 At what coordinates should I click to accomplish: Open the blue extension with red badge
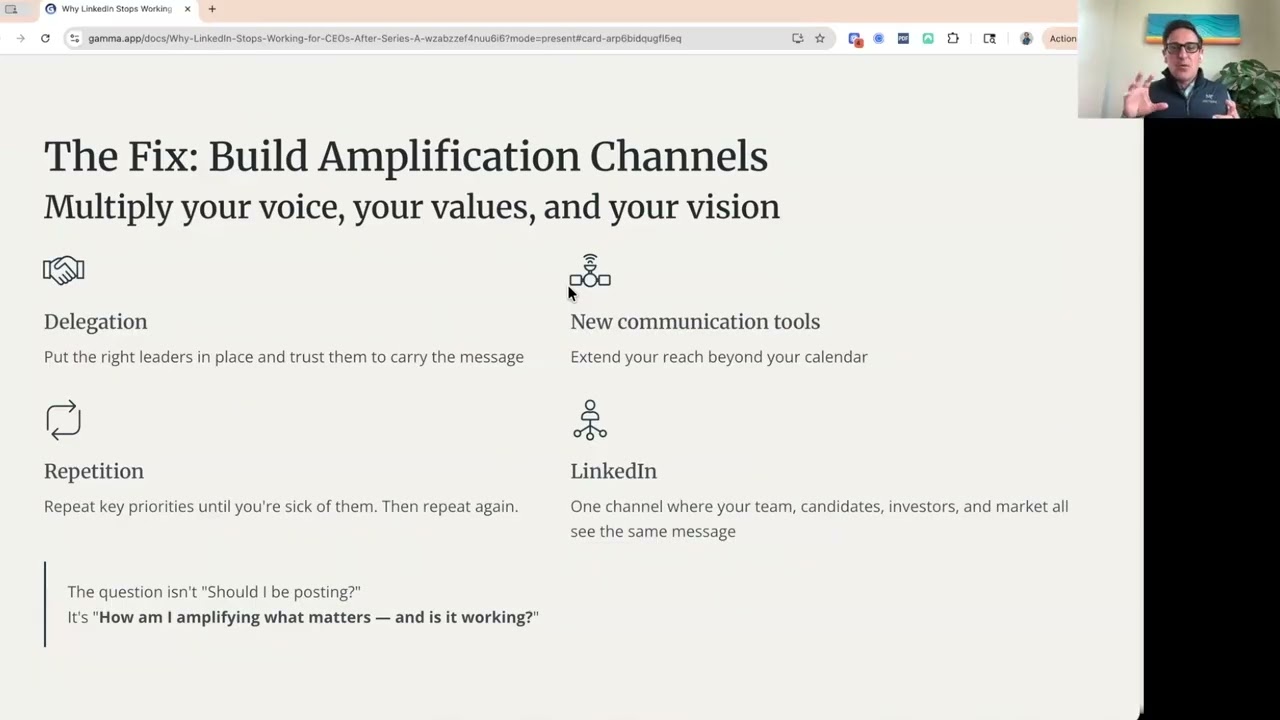pos(855,39)
